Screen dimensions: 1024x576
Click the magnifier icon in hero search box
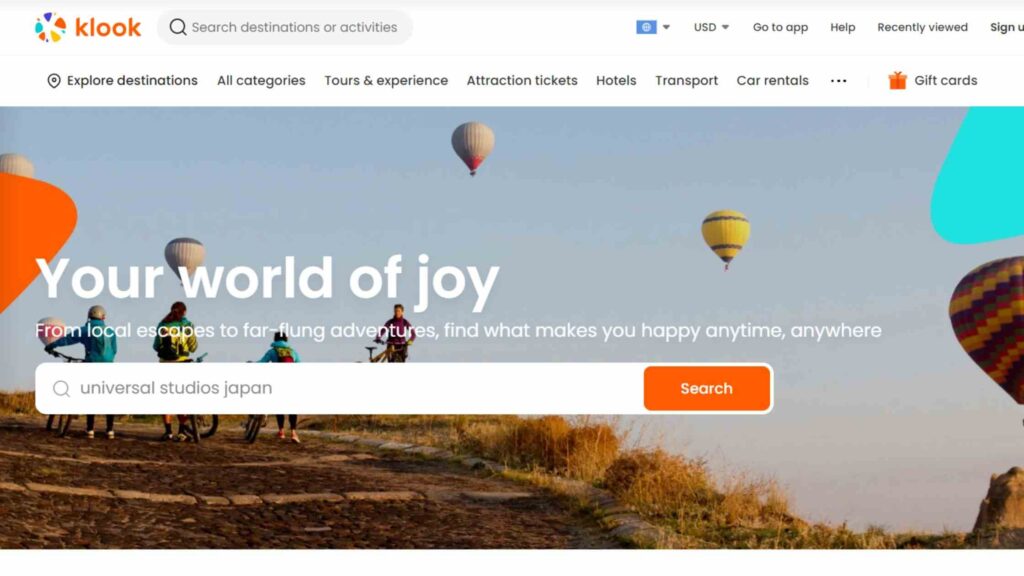[x=61, y=389]
